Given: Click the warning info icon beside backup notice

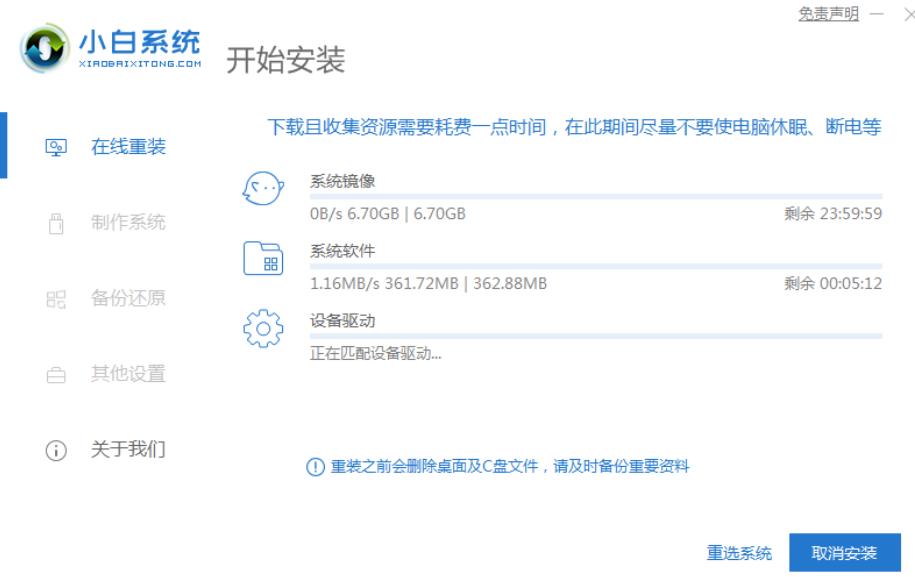Looking at the screenshot, I should (x=315, y=467).
